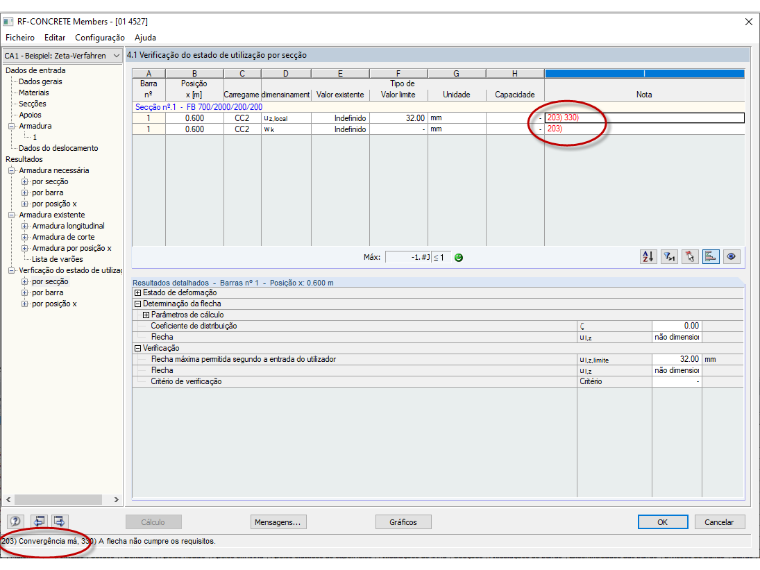This screenshot has height=570, width=760.
Task: Click the Cancelar button
Action: (719, 522)
